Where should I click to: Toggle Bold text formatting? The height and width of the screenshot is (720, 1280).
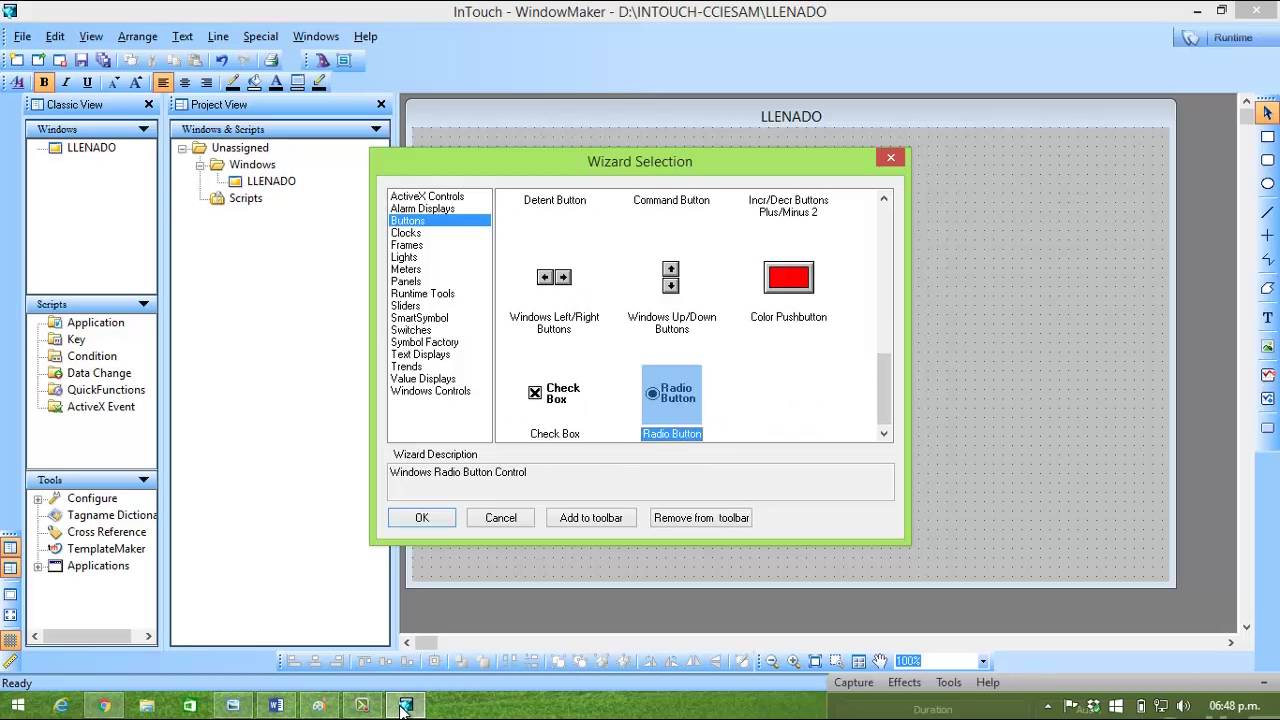43,82
